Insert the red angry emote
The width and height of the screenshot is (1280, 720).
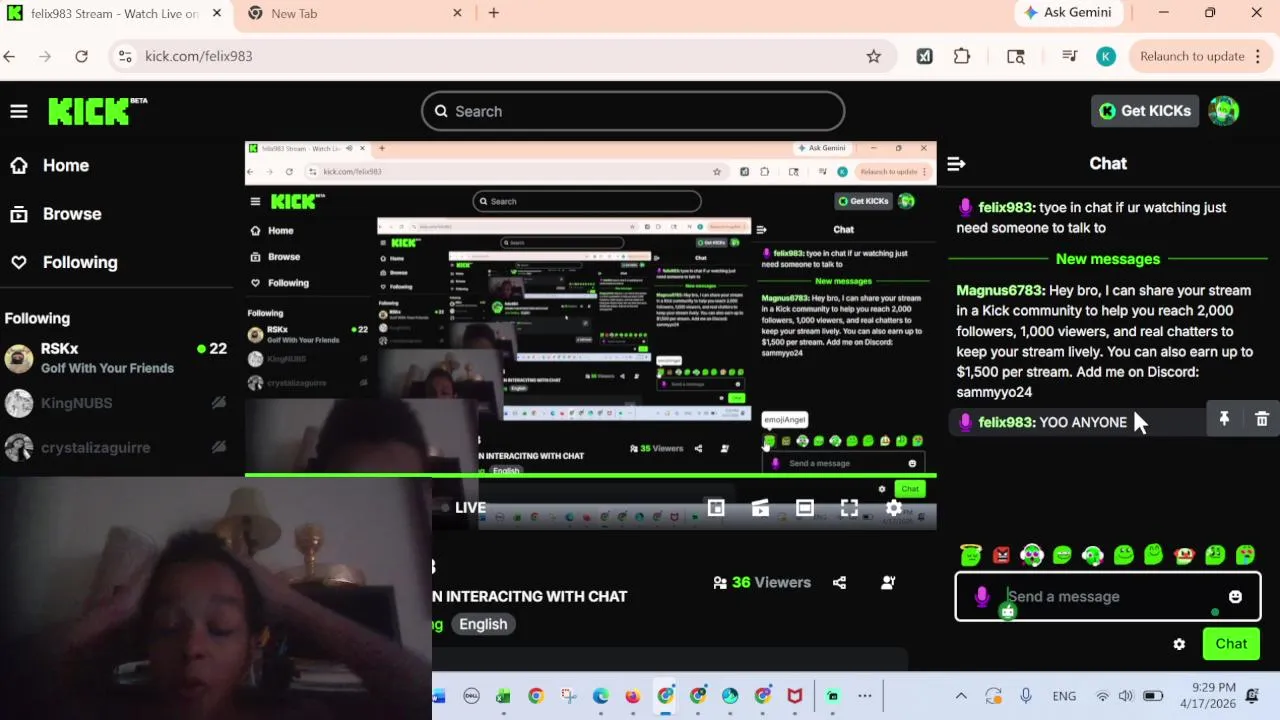(x=1001, y=555)
